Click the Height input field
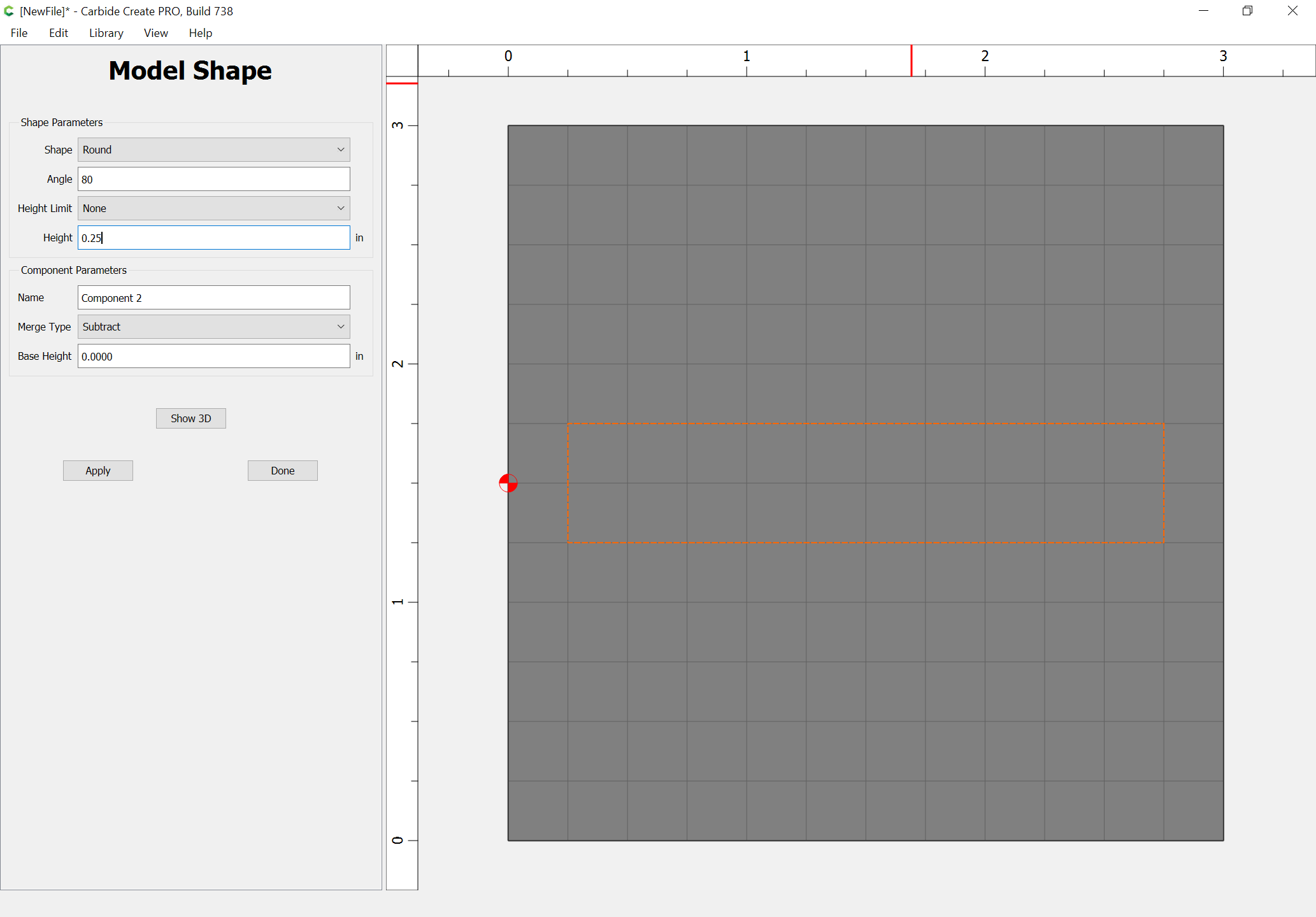This screenshot has width=1316, height=917. pos(214,238)
